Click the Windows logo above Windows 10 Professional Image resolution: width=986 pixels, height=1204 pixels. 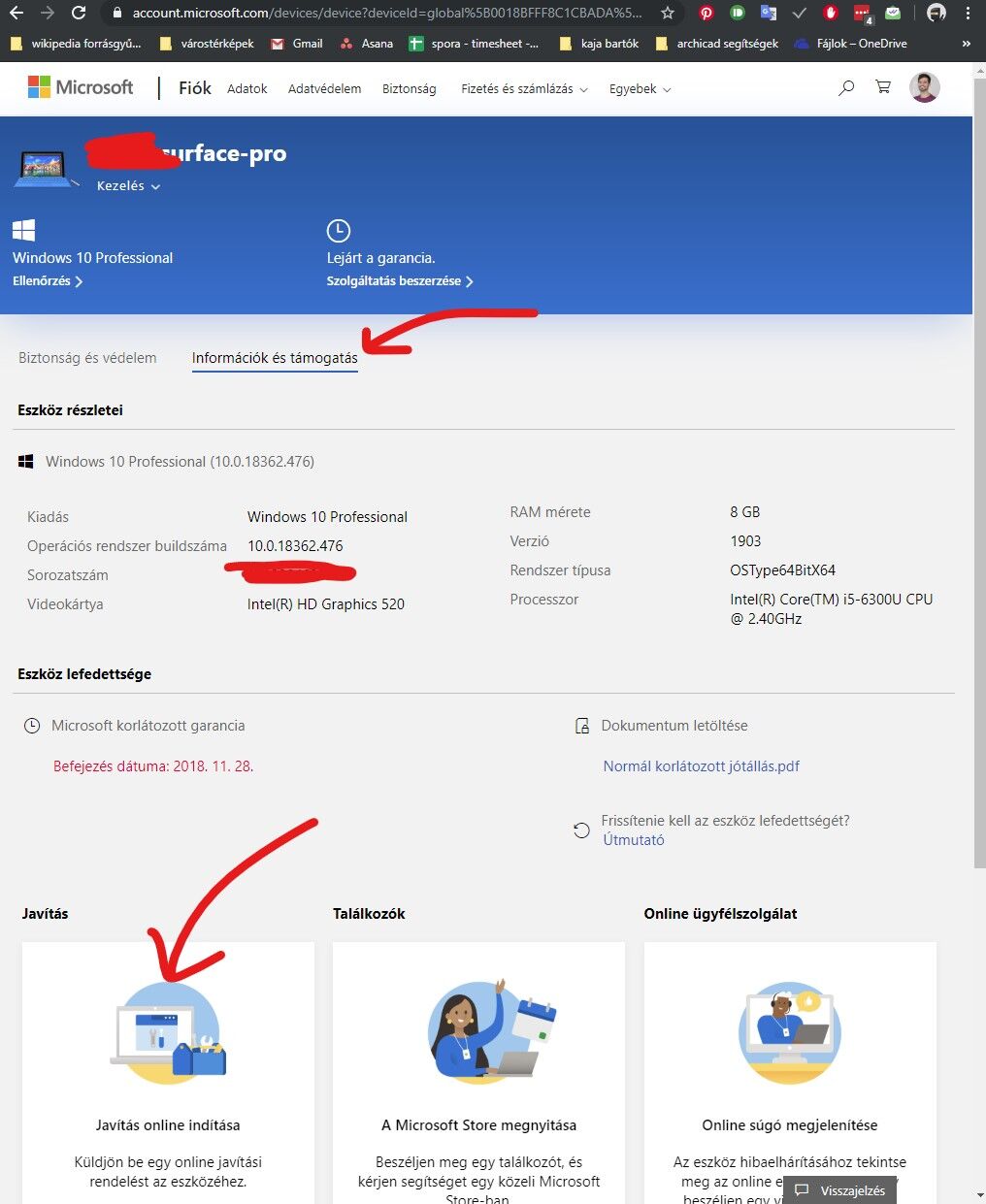click(24, 230)
